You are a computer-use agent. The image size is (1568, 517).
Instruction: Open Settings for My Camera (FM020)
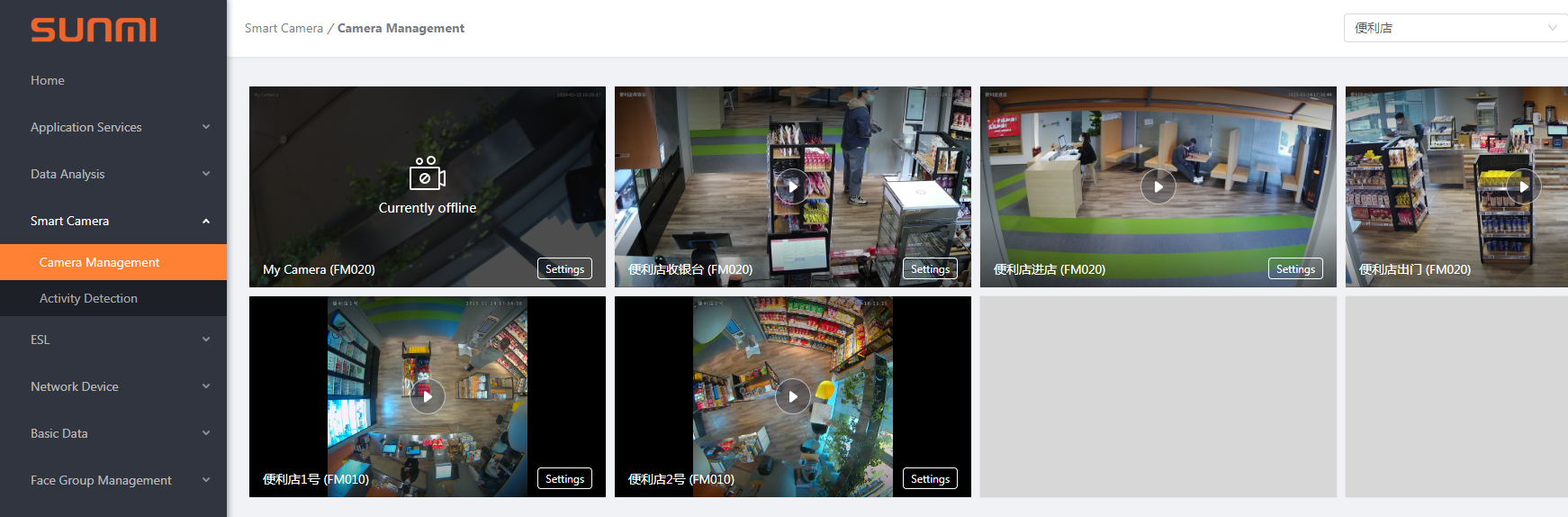coord(564,268)
